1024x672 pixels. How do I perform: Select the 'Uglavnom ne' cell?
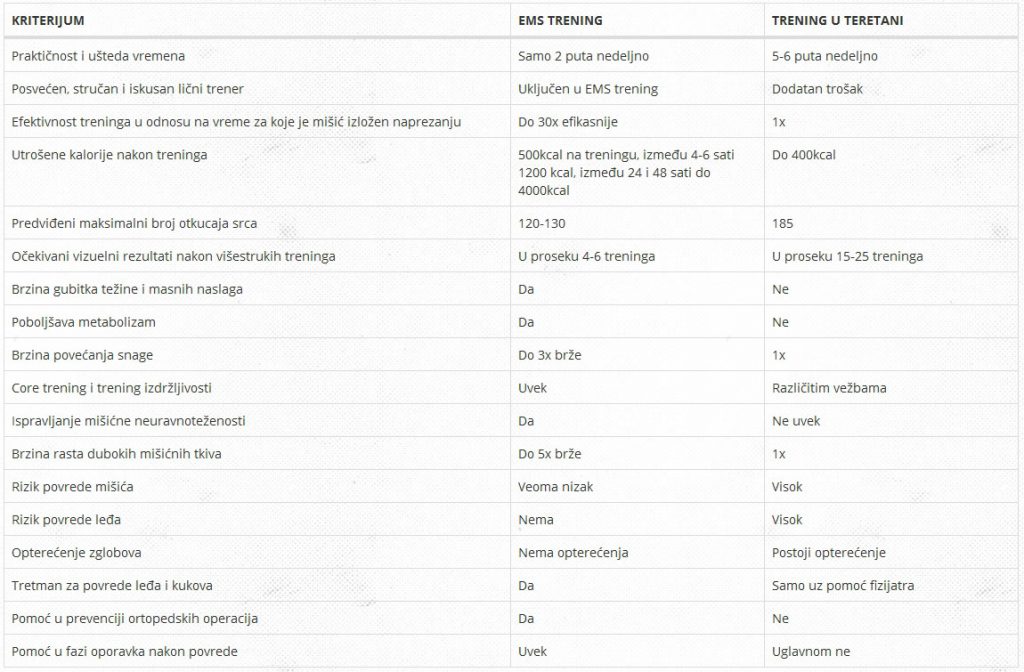pos(809,652)
